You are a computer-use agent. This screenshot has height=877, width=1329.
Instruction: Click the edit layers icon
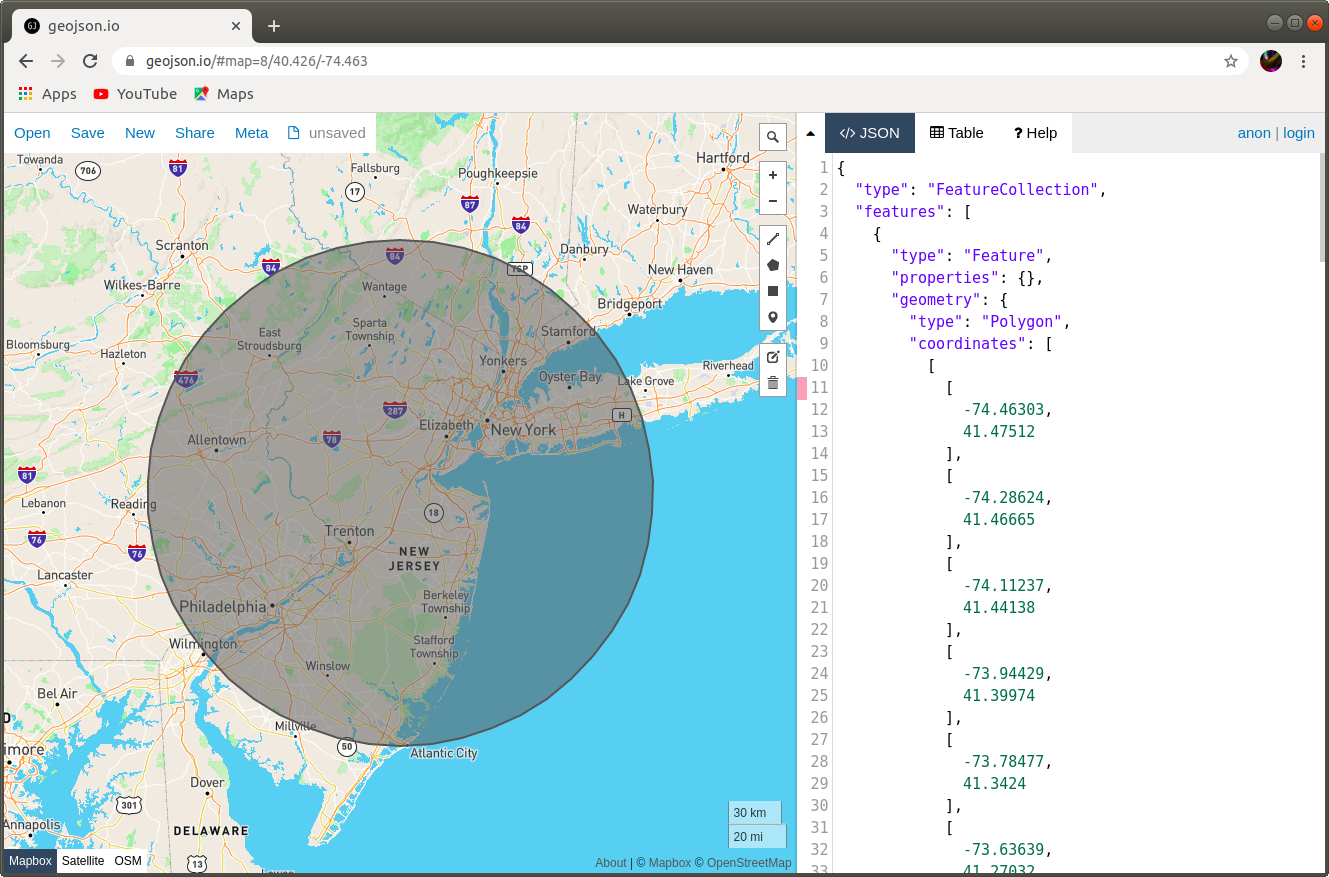click(x=772, y=356)
